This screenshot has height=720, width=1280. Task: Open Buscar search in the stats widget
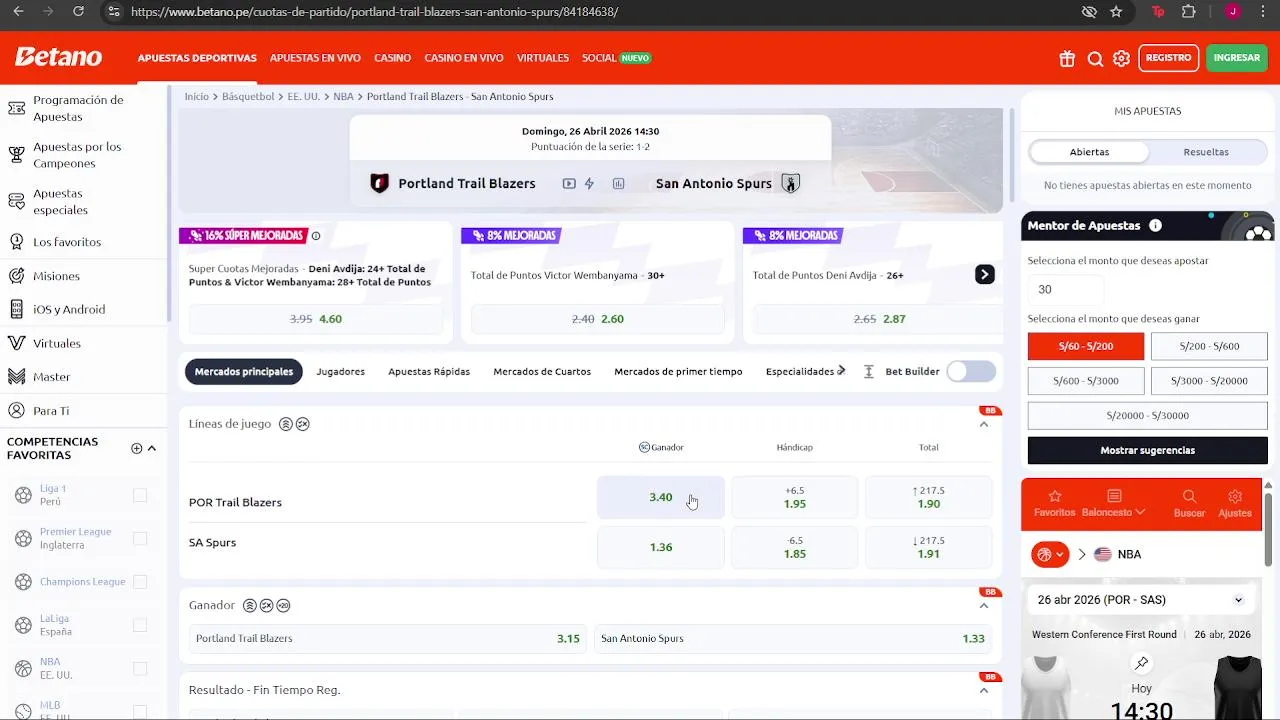click(x=1189, y=503)
